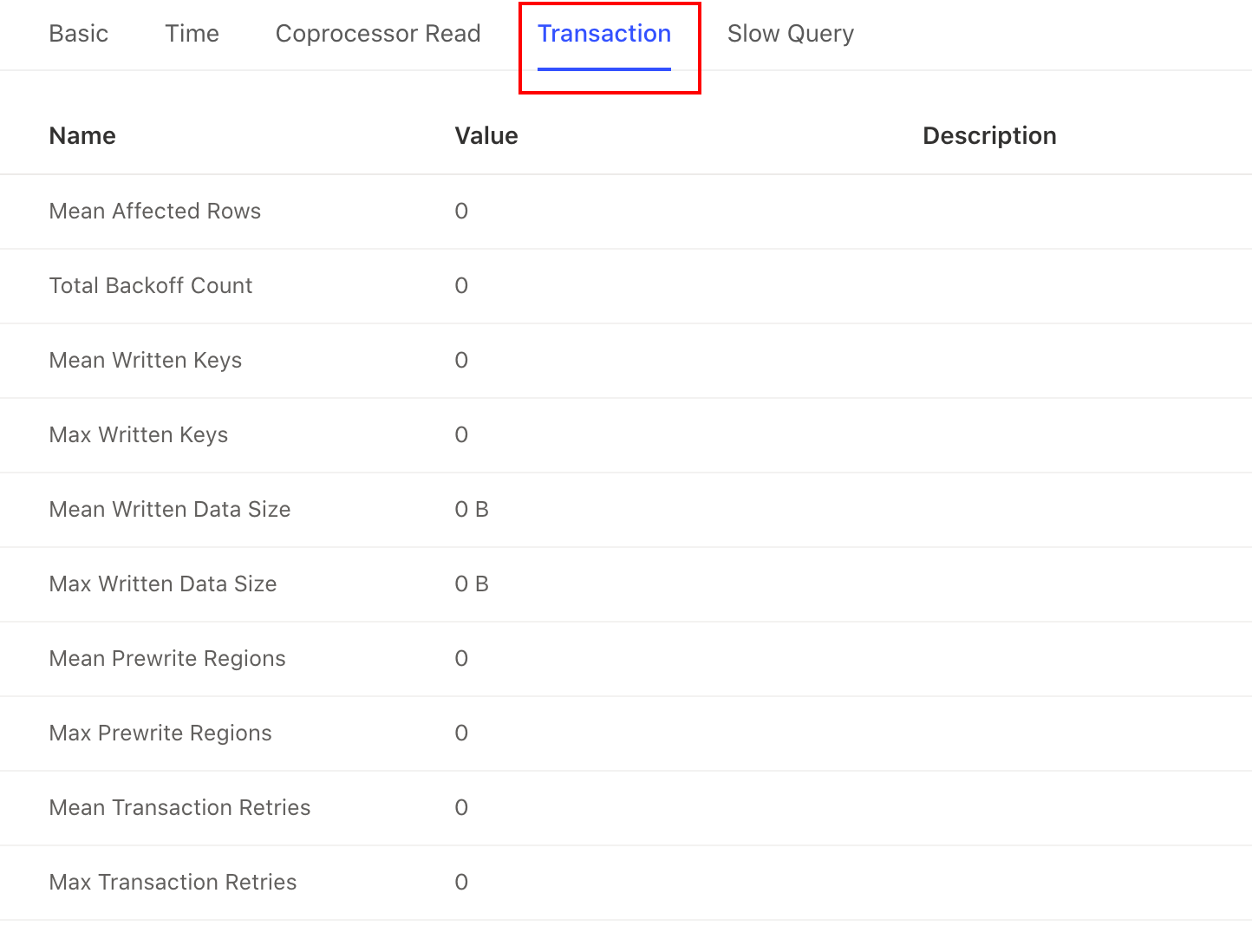Select the Mean Affected Rows row label
The image size is (1252, 952).
point(155,212)
